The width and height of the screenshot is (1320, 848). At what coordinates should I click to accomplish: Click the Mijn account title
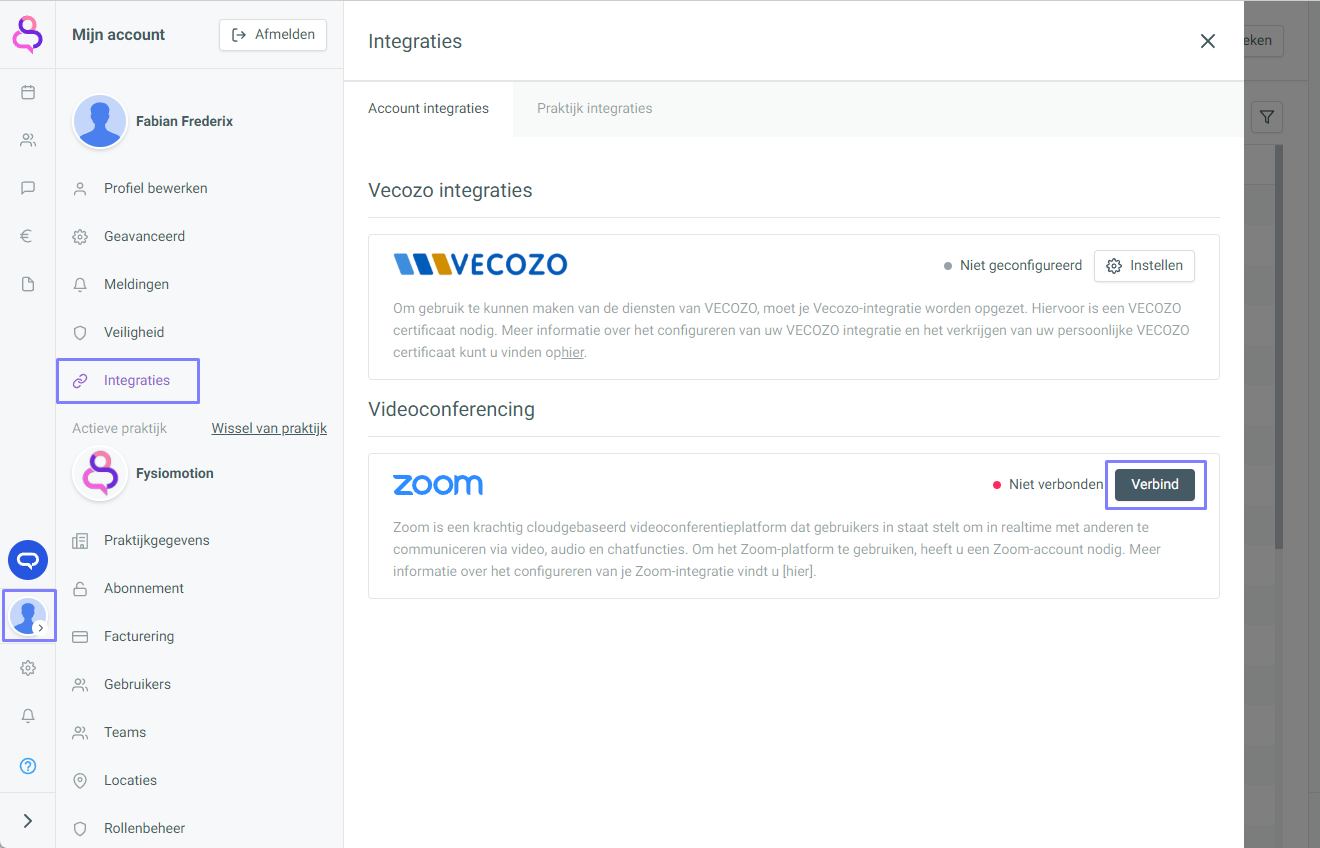(118, 34)
